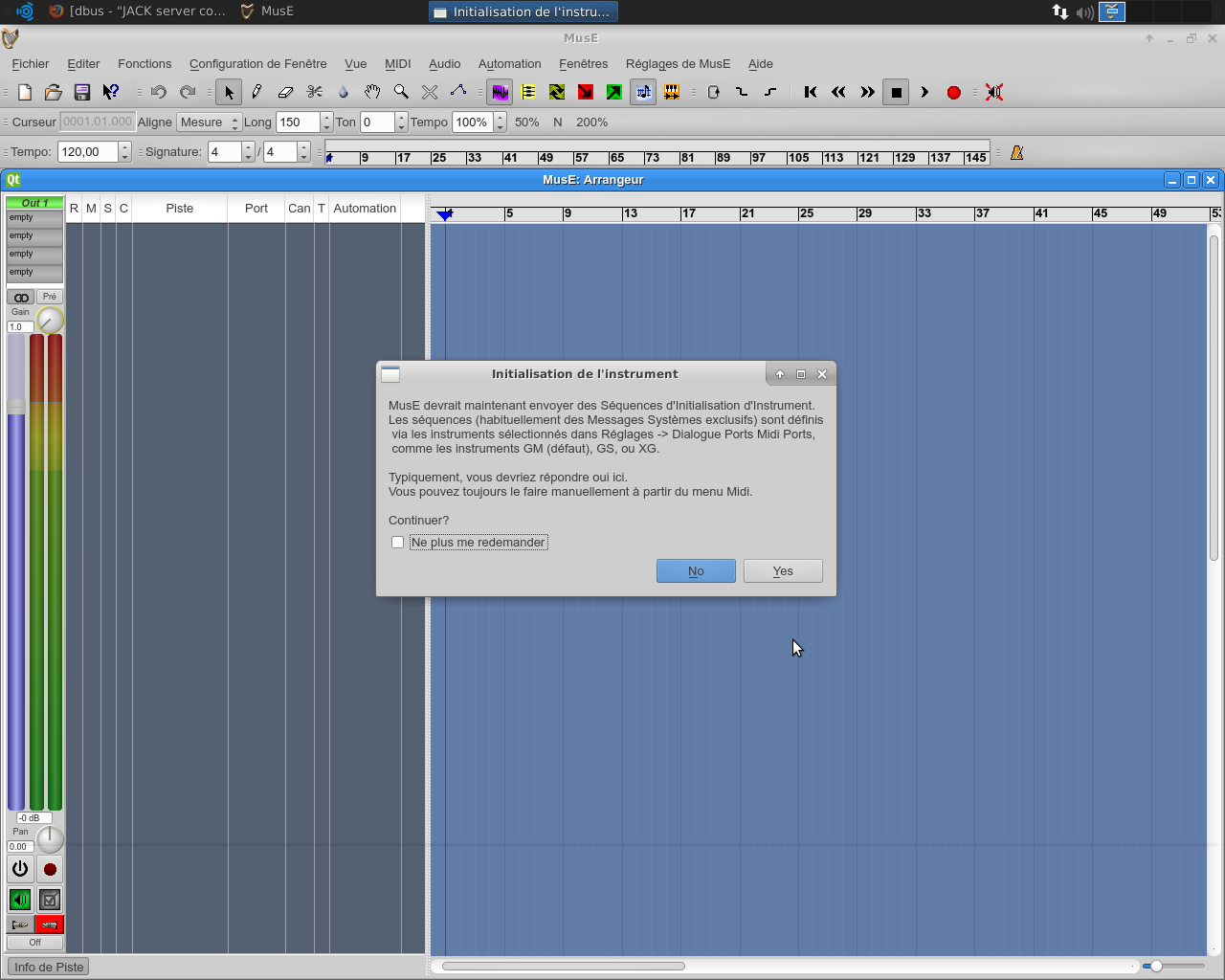Viewport: 1225px width, 980px height.
Task: Activate the What's This help icon
Action: pyautogui.click(x=111, y=92)
